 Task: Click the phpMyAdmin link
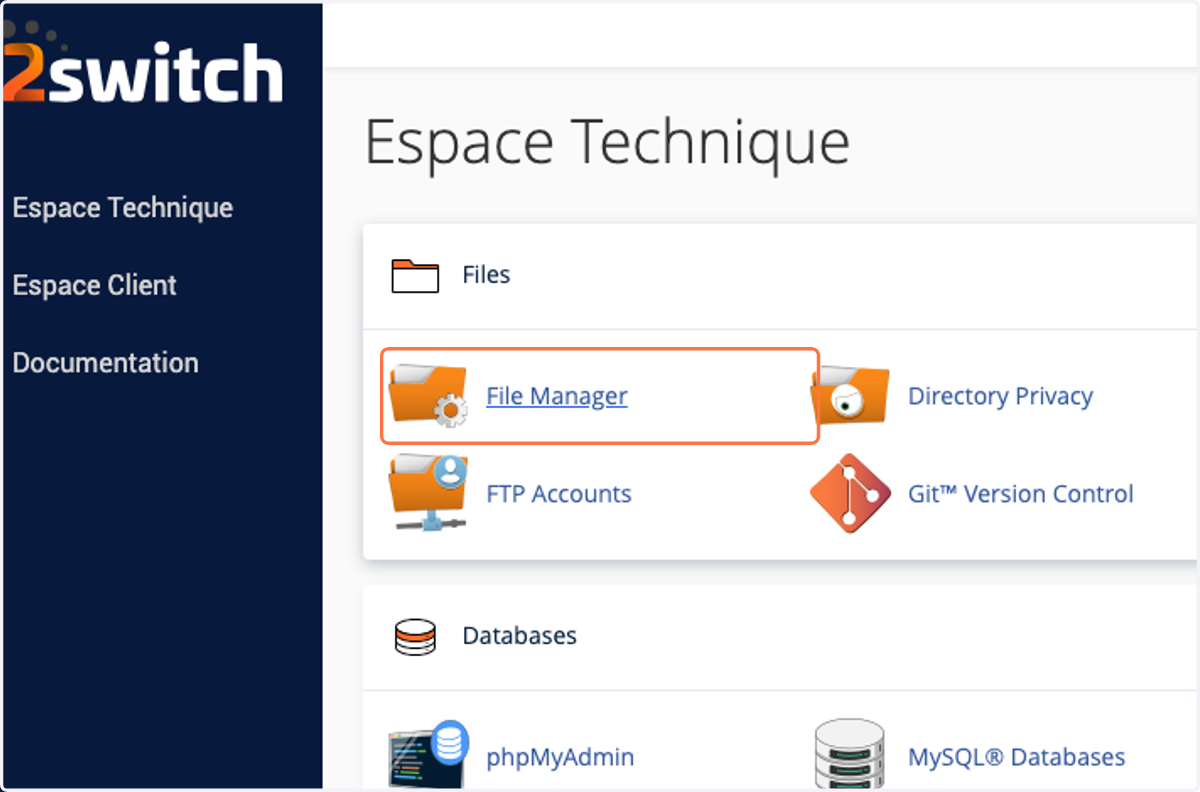pos(560,757)
